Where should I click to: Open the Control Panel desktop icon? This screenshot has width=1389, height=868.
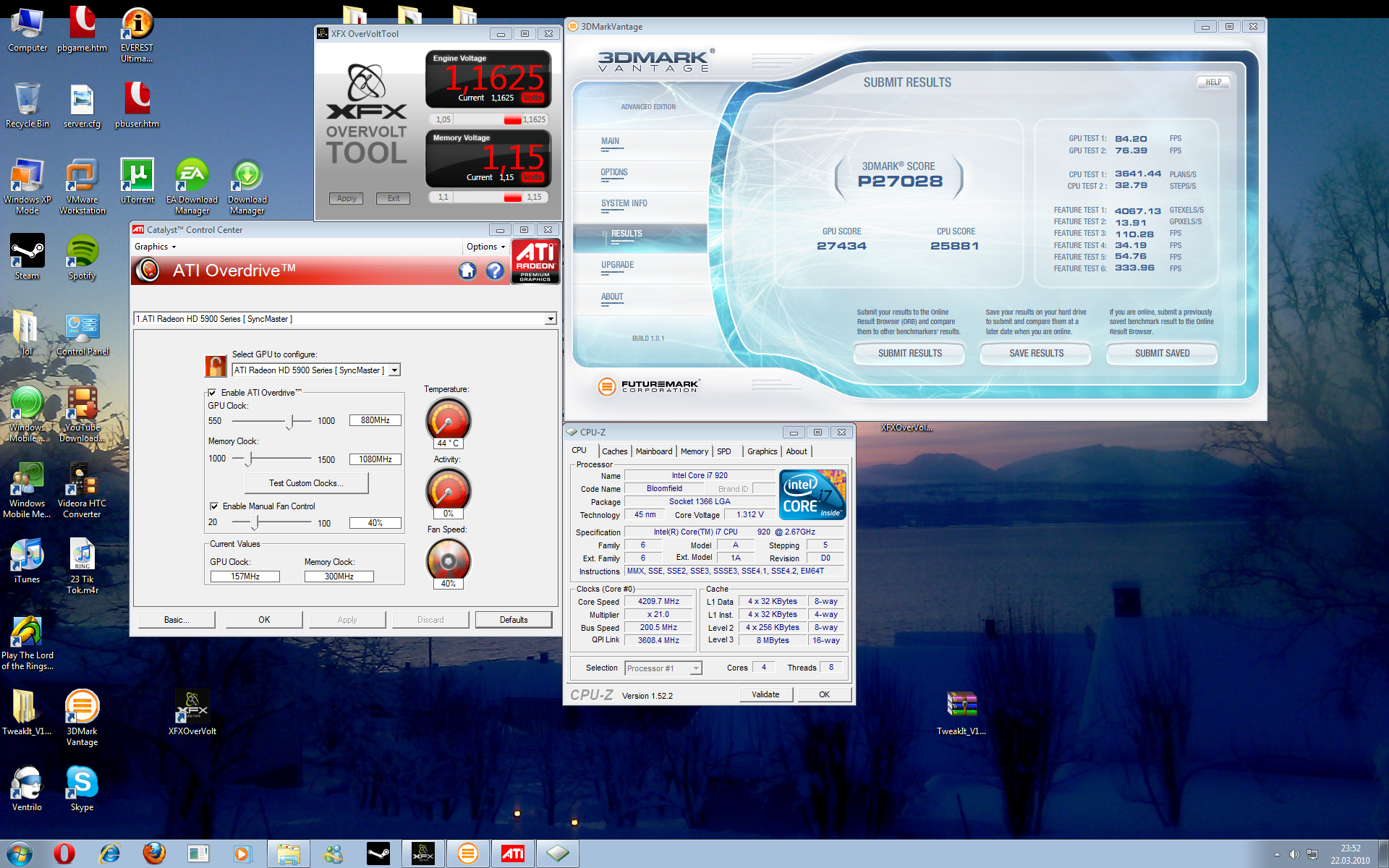pos(82,334)
